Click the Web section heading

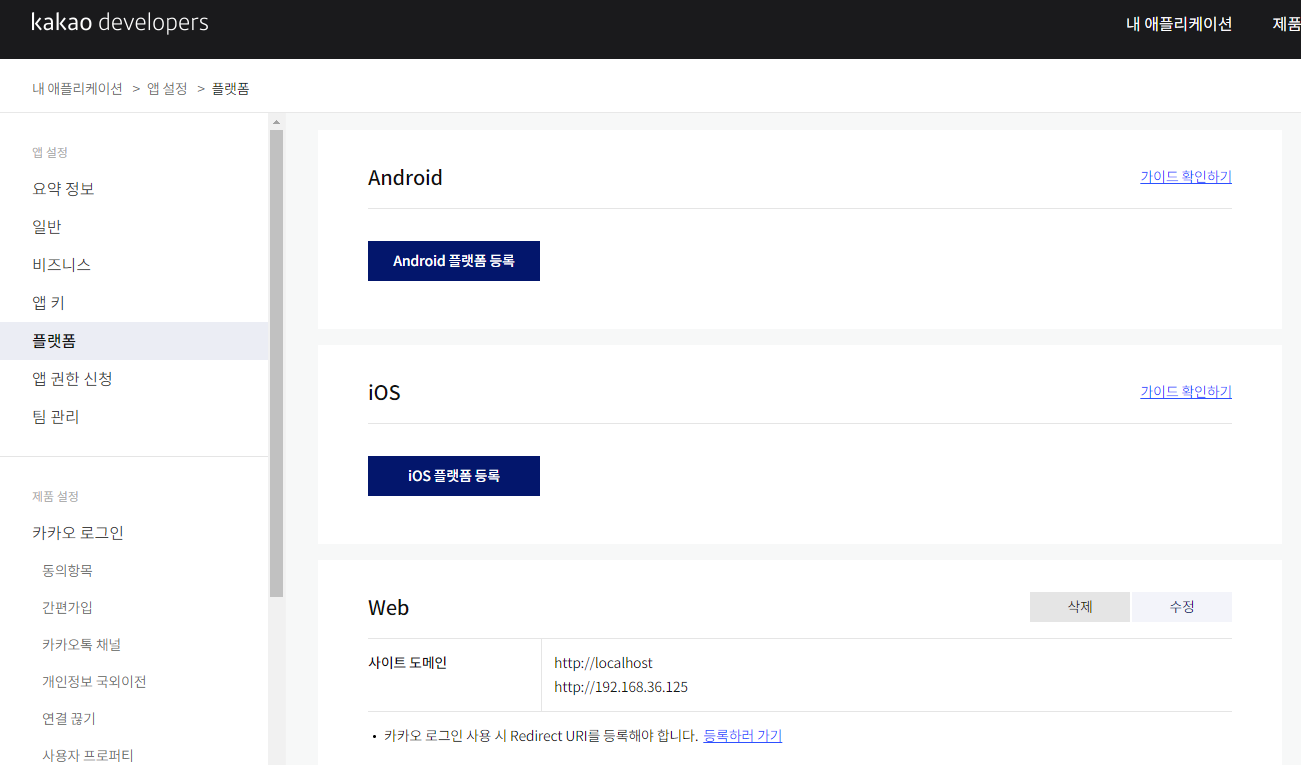click(x=388, y=608)
